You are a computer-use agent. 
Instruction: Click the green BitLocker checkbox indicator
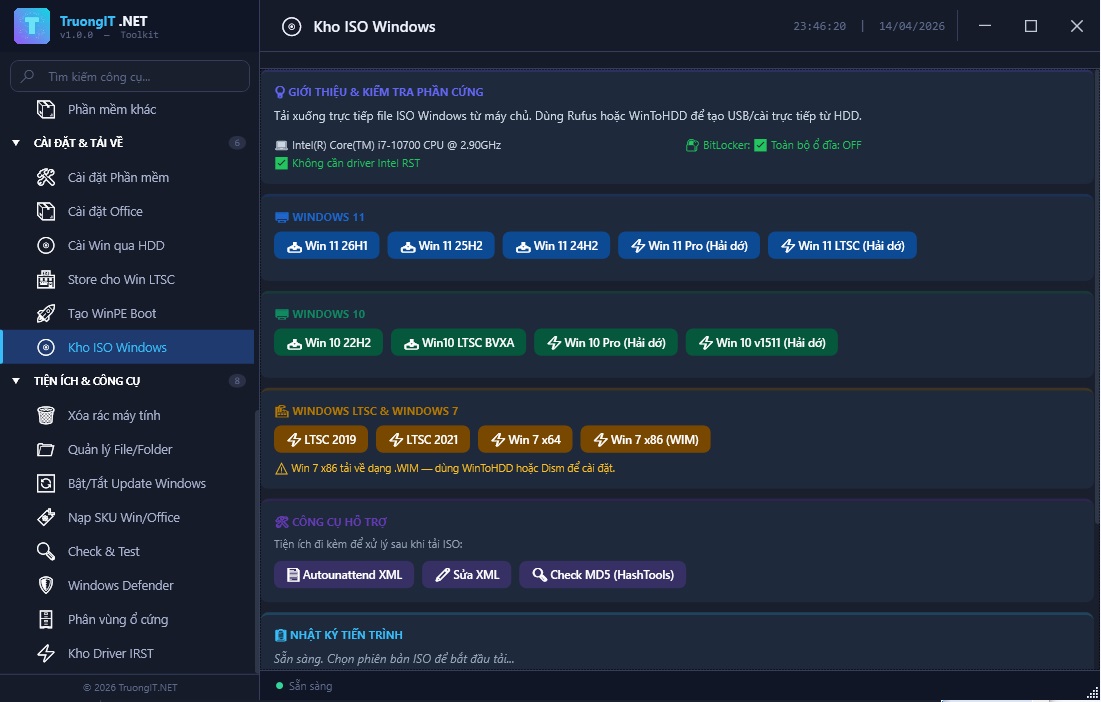(760, 145)
